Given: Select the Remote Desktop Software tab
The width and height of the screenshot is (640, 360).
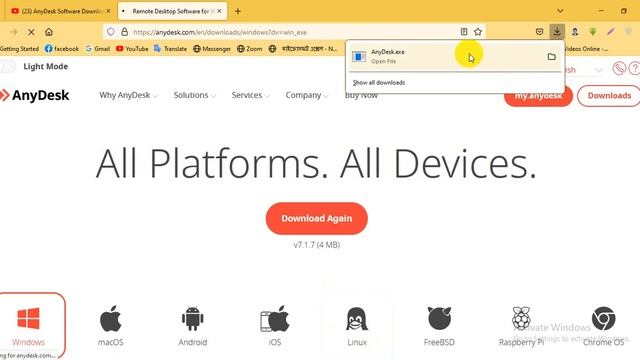Looking at the screenshot, I should click(171, 11).
